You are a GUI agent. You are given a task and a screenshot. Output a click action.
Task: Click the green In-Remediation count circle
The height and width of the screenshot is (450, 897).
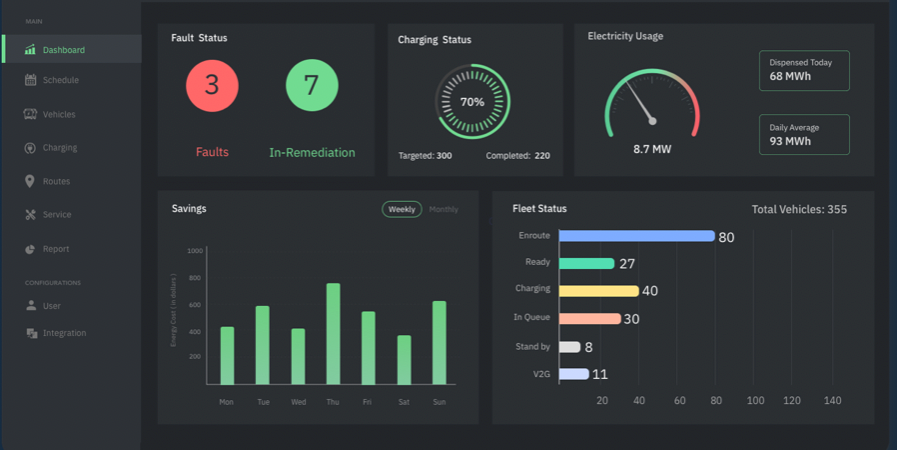312,85
